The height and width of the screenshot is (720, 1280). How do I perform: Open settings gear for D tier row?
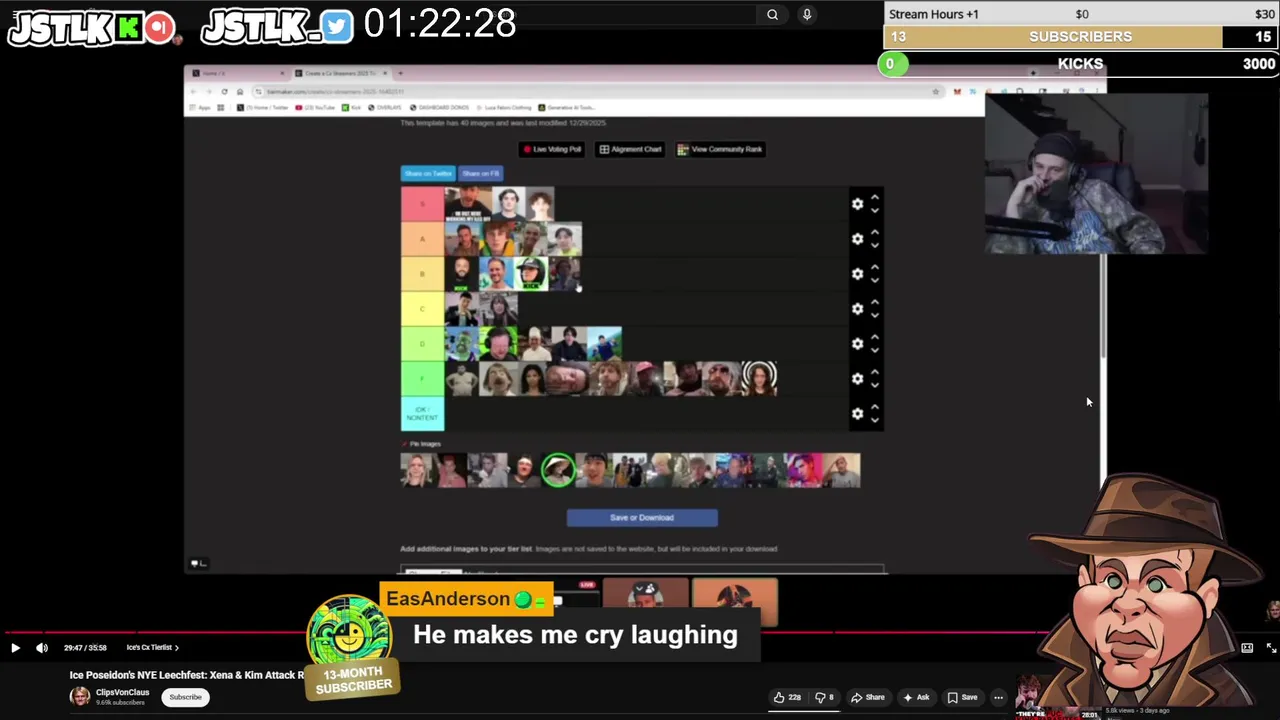pyautogui.click(x=857, y=344)
